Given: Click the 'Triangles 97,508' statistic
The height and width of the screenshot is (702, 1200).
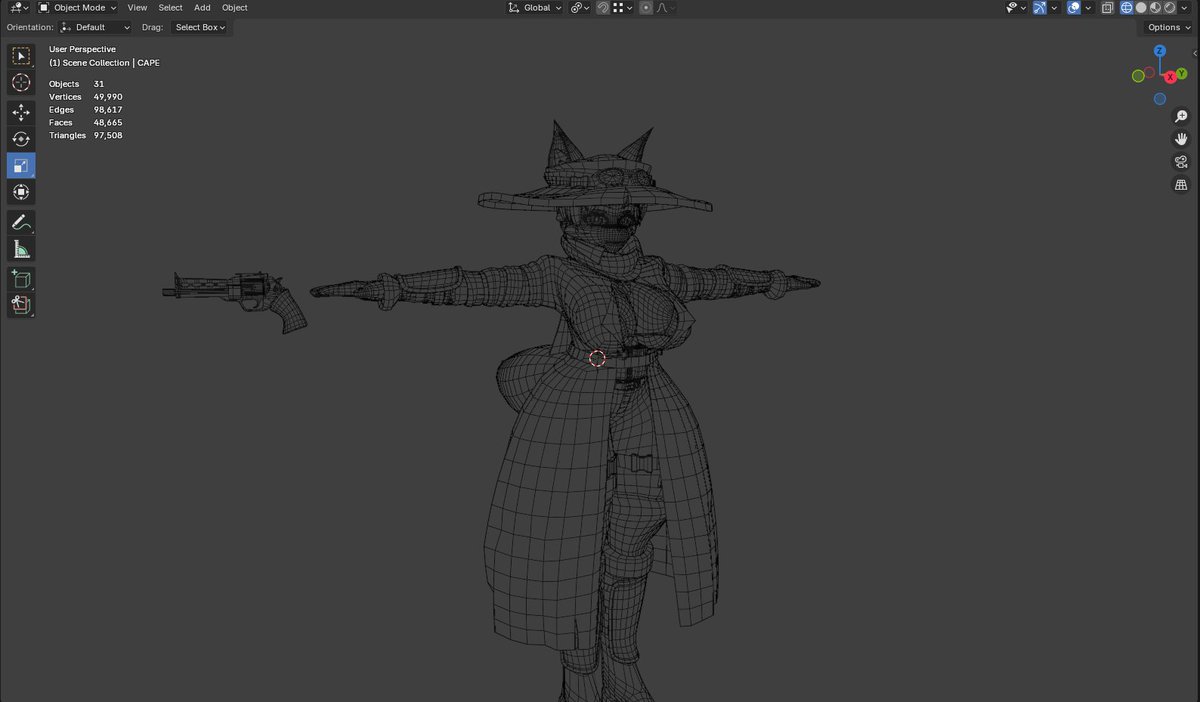Looking at the screenshot, I should point(86,135).
